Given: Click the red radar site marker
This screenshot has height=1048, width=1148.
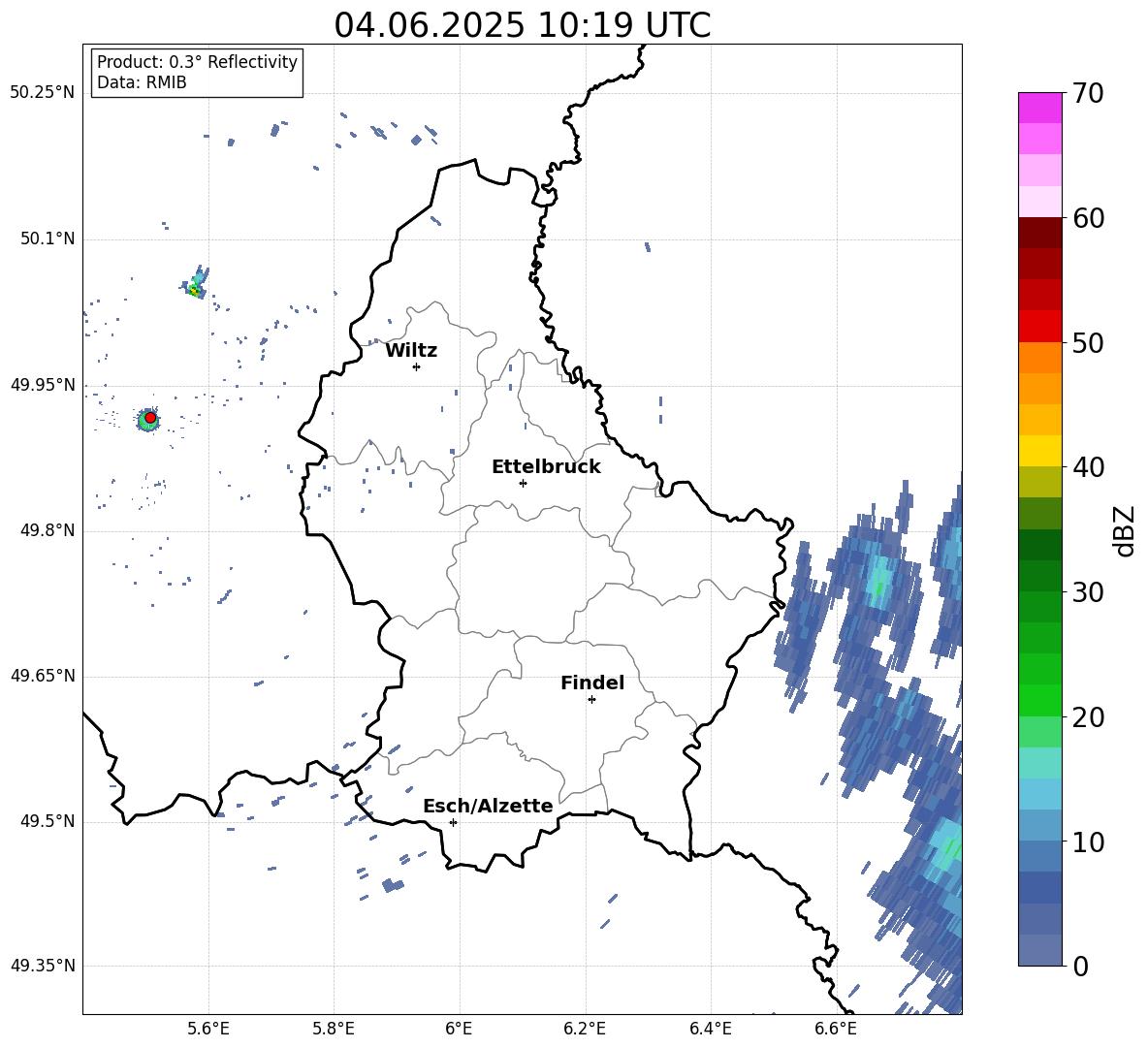Looking at the screenshot, I should 150,417.
